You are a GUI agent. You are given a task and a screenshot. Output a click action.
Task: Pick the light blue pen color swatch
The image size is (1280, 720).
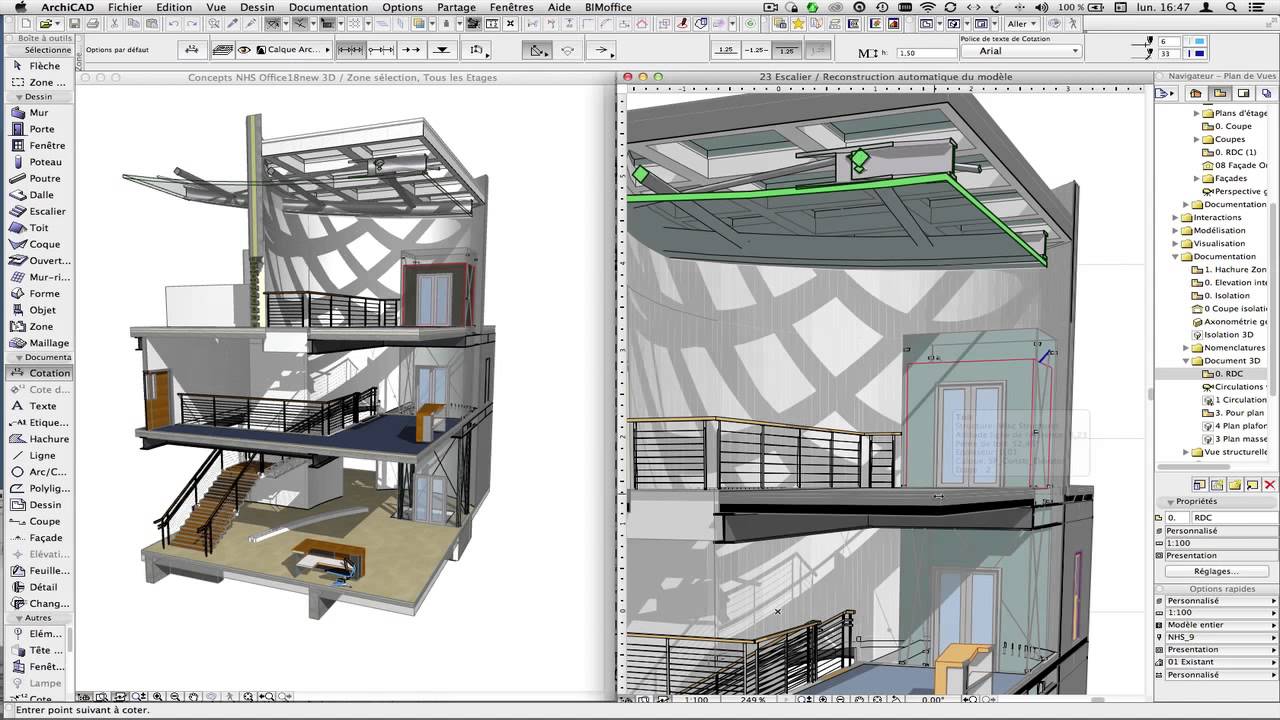[x=1196, y=42]
